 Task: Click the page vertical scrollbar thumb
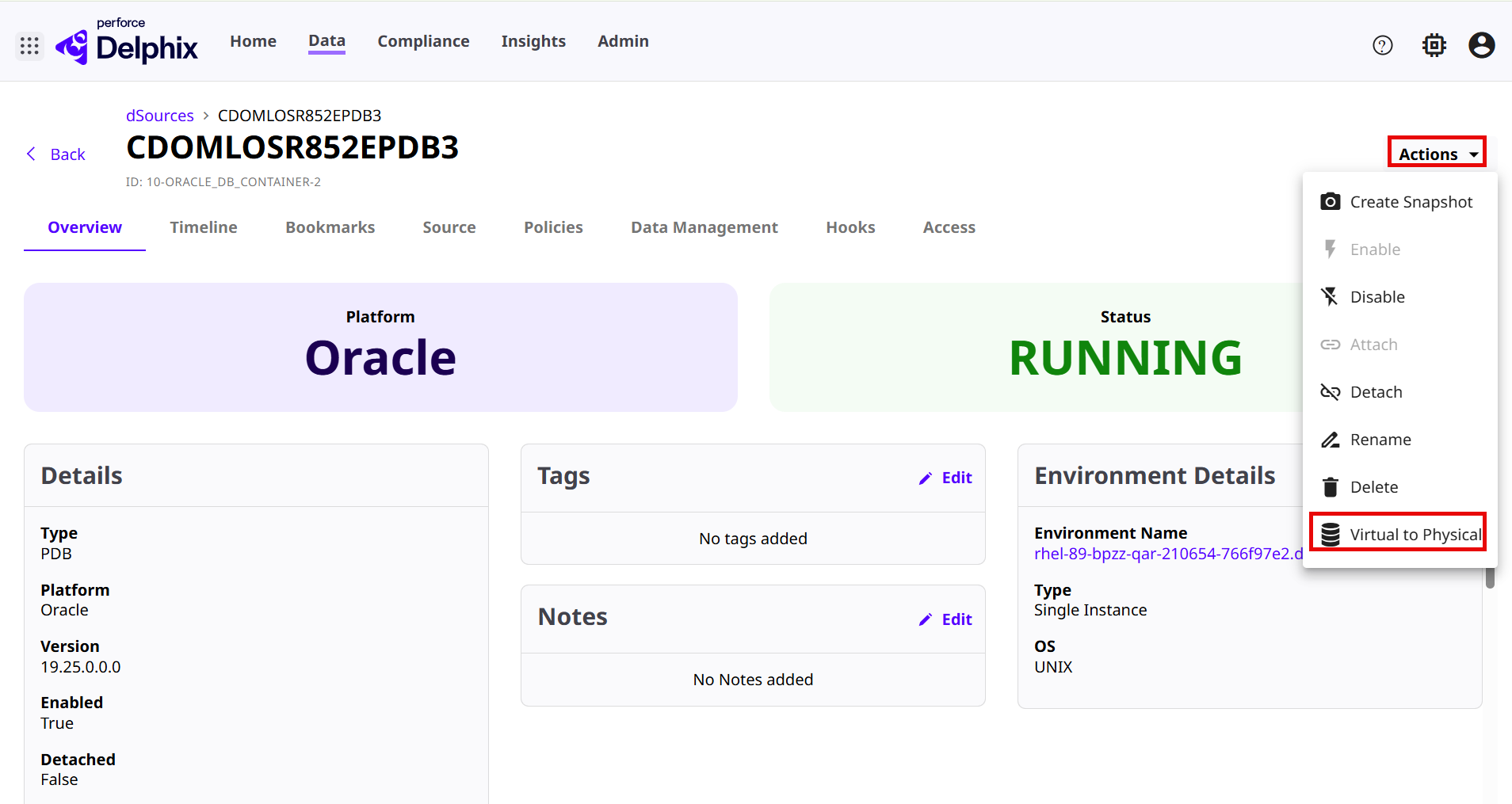coord(1490,577)
